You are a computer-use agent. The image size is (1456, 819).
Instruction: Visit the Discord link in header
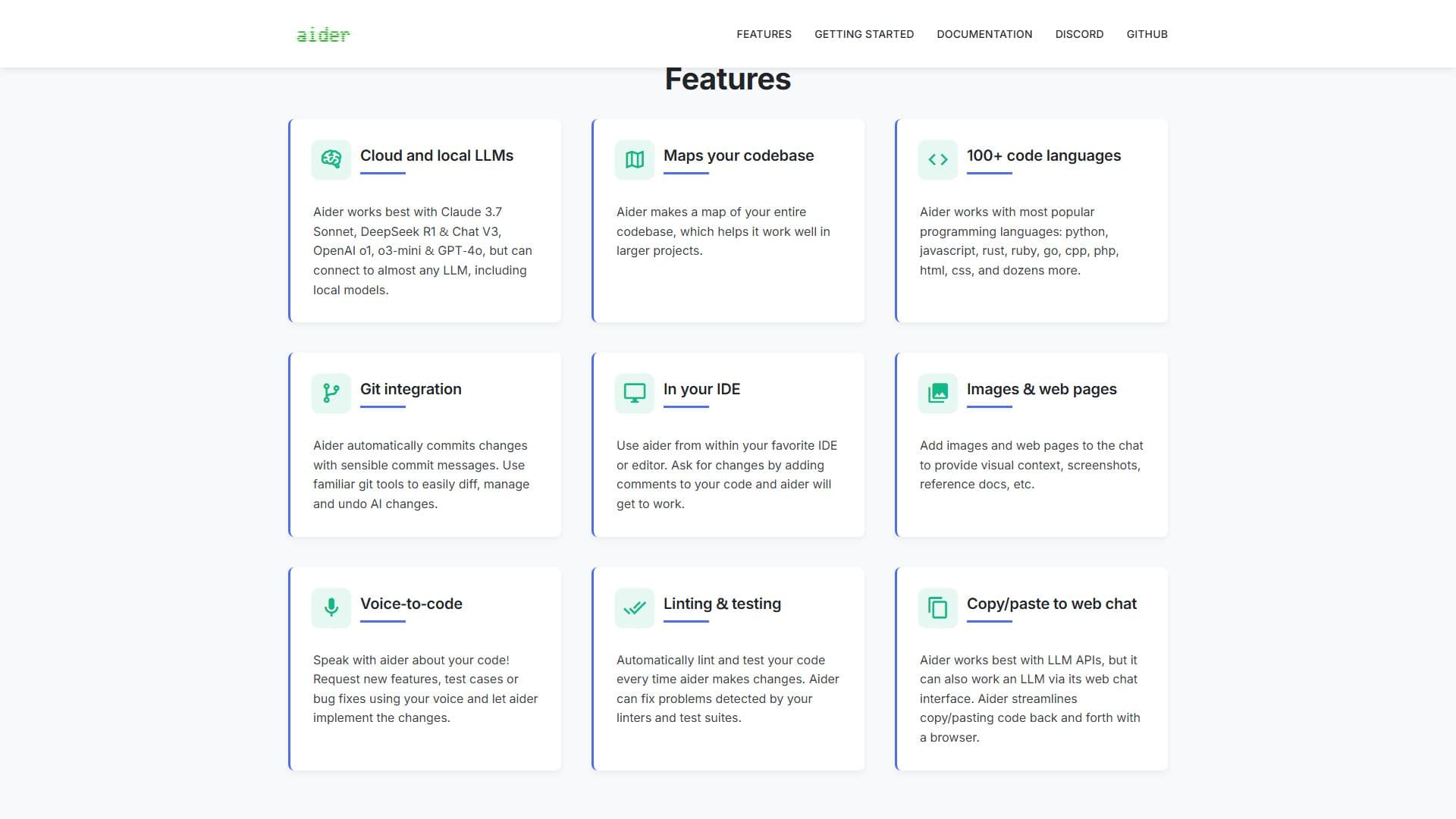click(x=1079, y=34)
